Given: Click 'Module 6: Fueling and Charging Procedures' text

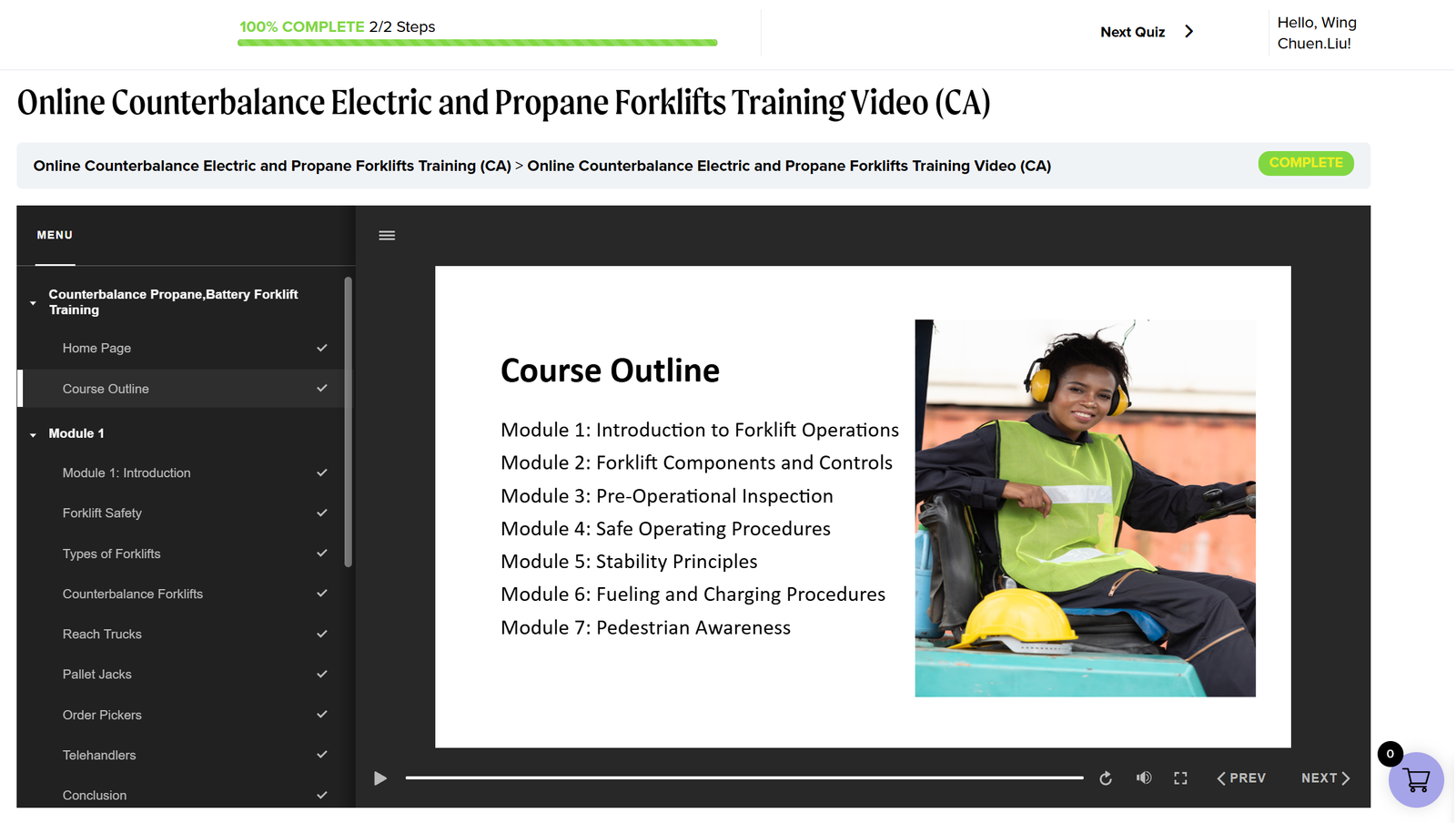Looking at the screenshot, I should click(x=693, y=594).
